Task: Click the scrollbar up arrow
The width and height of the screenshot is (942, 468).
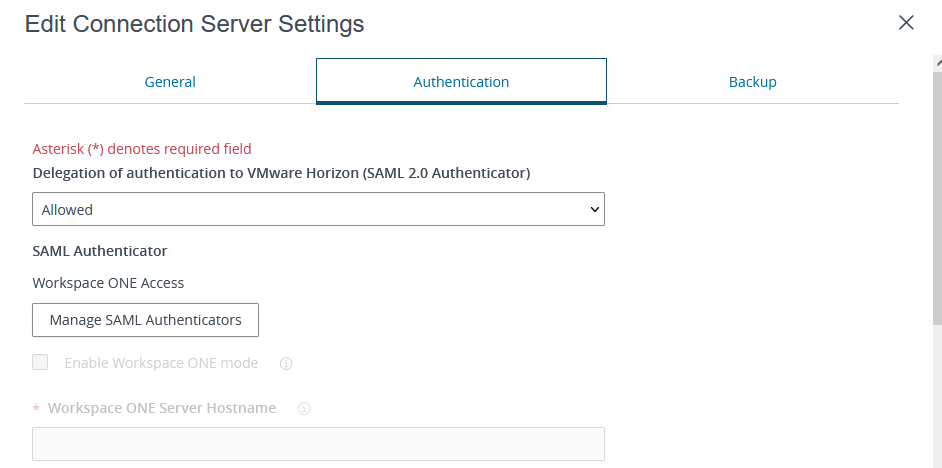Action: click(x=937, y=62)
